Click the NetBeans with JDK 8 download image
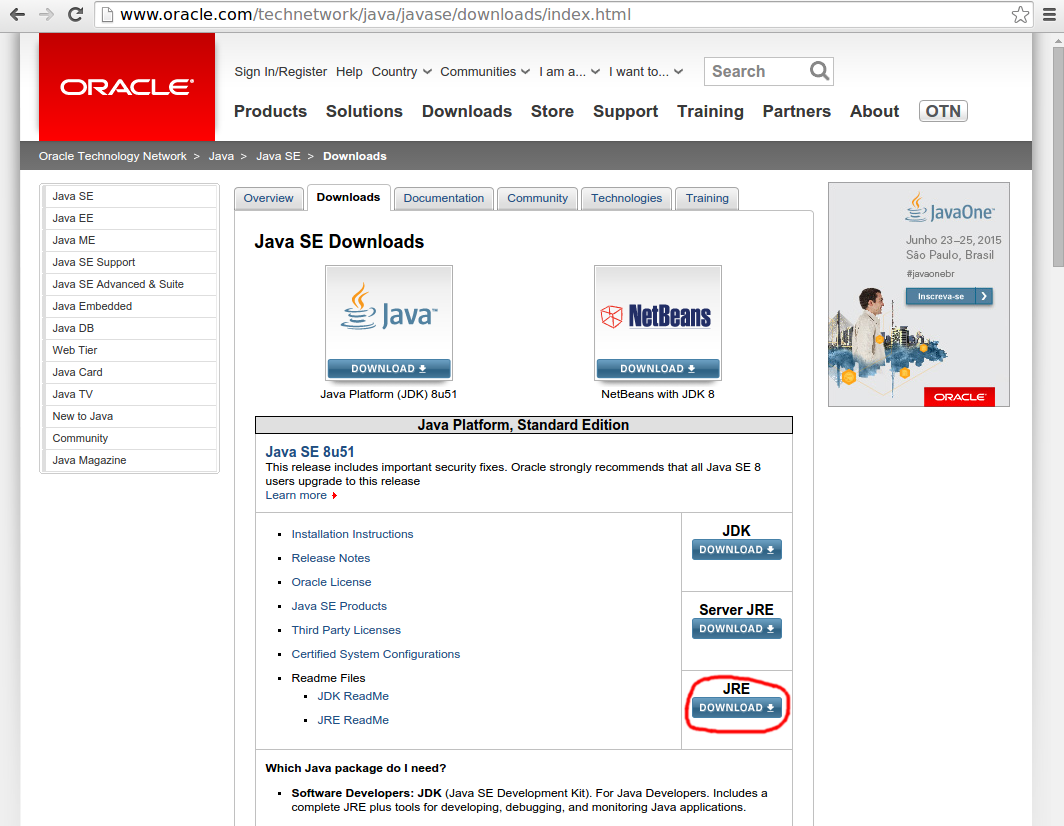Image resolution: width=1064 pixels, height=826 pixels. point(658,322)
